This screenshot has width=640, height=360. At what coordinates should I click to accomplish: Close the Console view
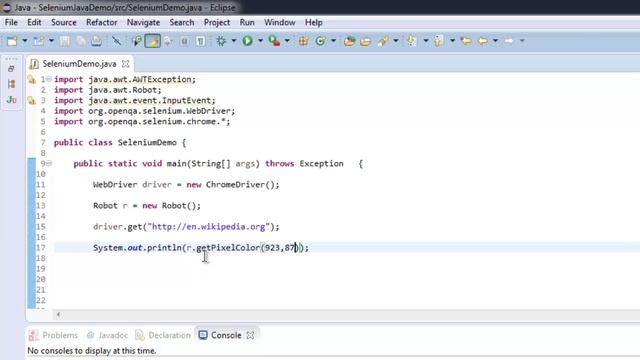tap(251, 336)
